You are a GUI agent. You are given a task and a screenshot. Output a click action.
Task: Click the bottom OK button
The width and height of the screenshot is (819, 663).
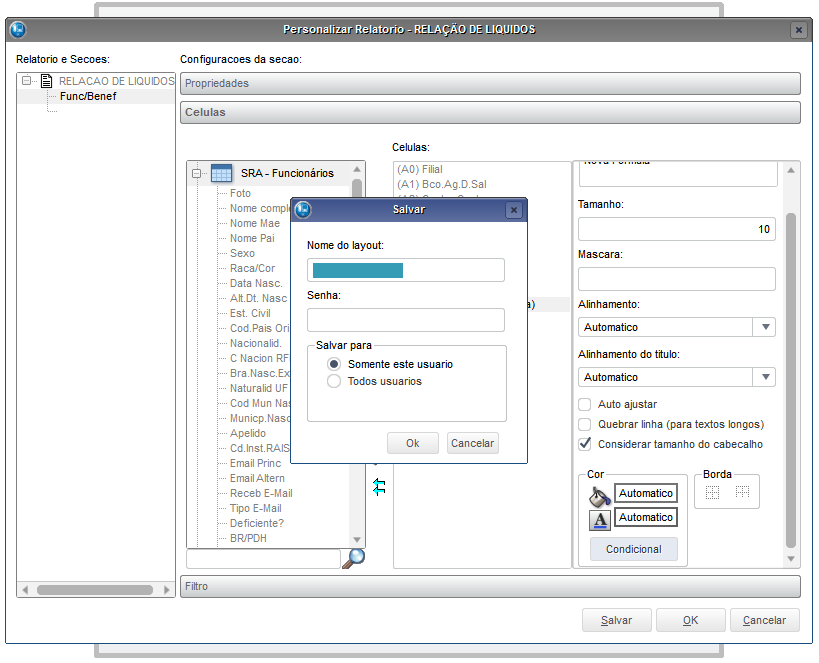pyautogui.click(x=691, y=620)
